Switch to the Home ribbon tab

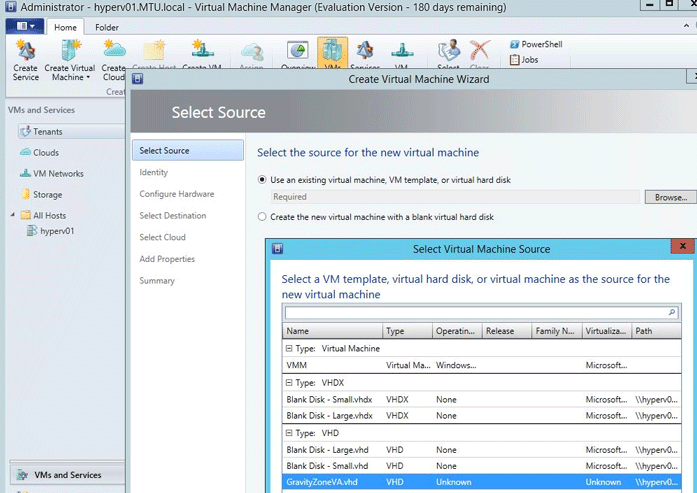pos(65,27)
